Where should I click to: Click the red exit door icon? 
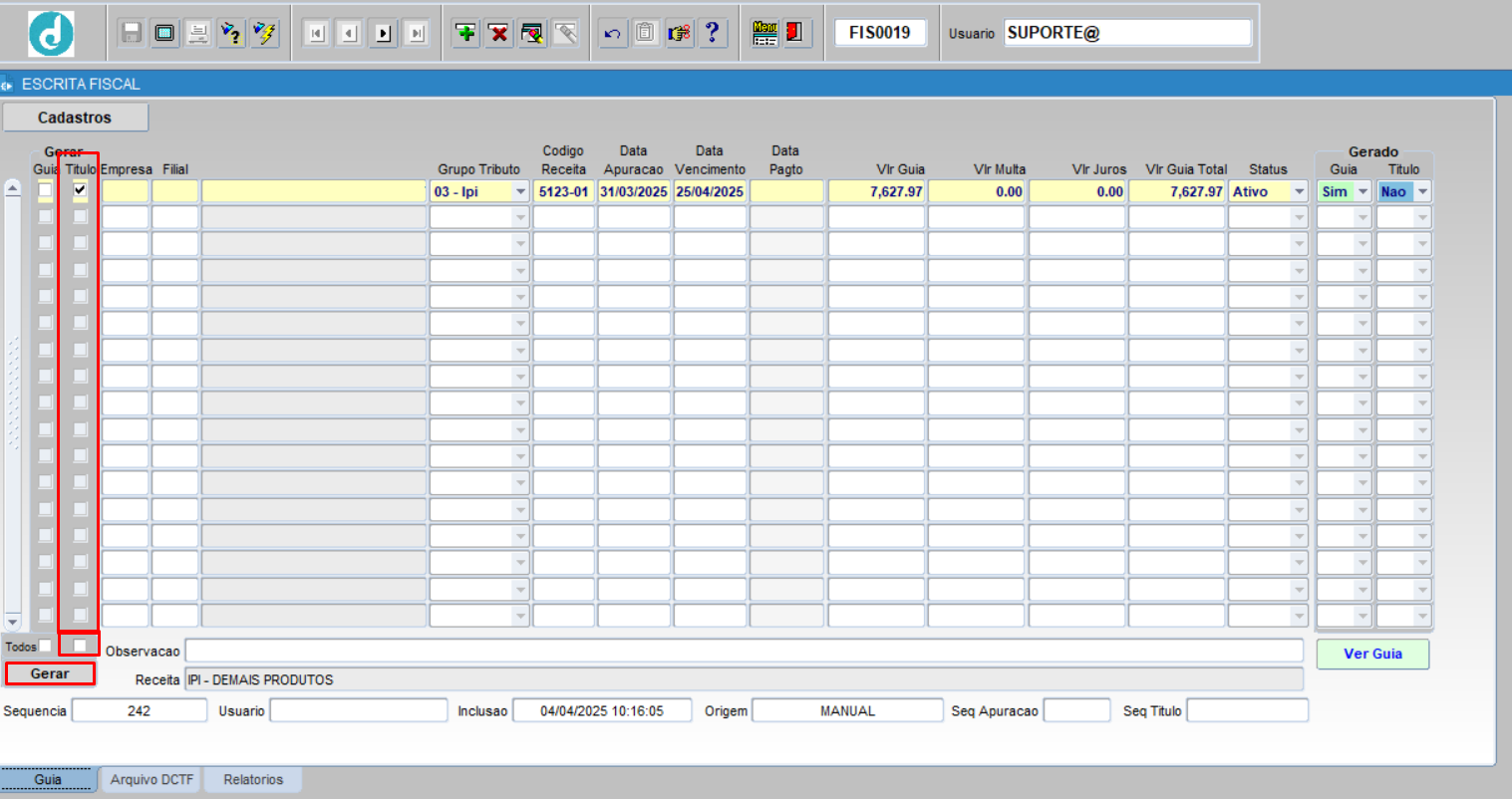click(794, 33)
